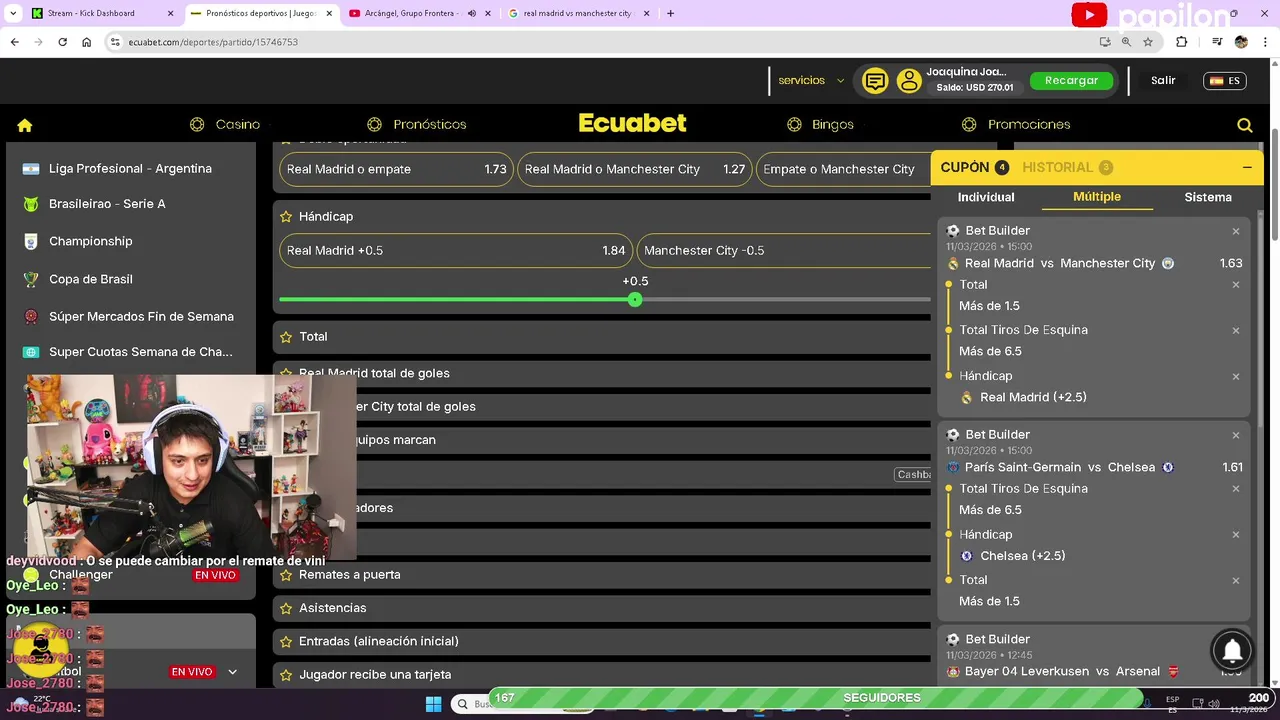1280x720 pixels.
Task: Switch to the real madrid vs manchester city tab
Action: pyautogui.click(x=579, y=13)
